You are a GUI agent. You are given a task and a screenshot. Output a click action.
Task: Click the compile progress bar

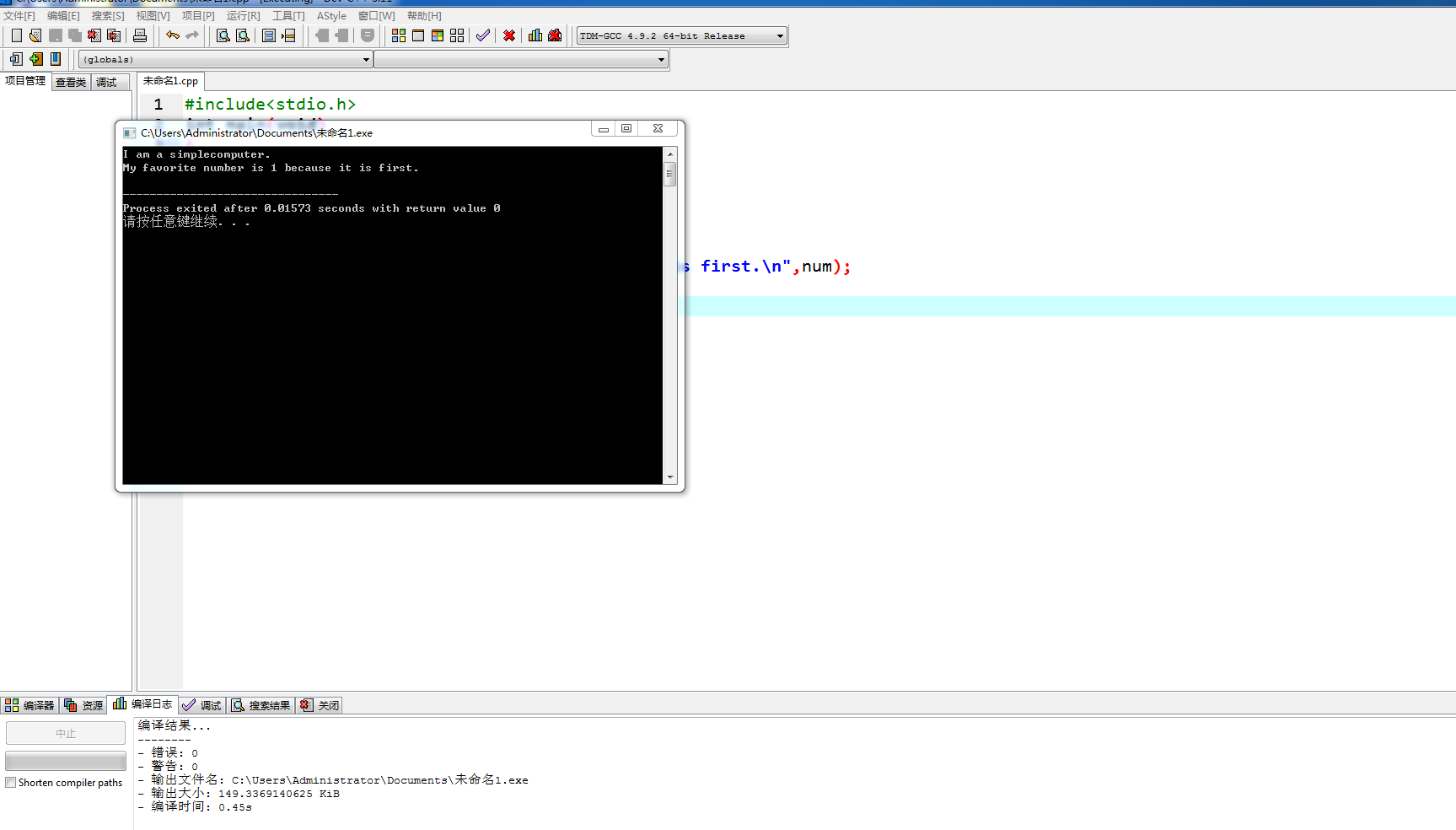66,761
